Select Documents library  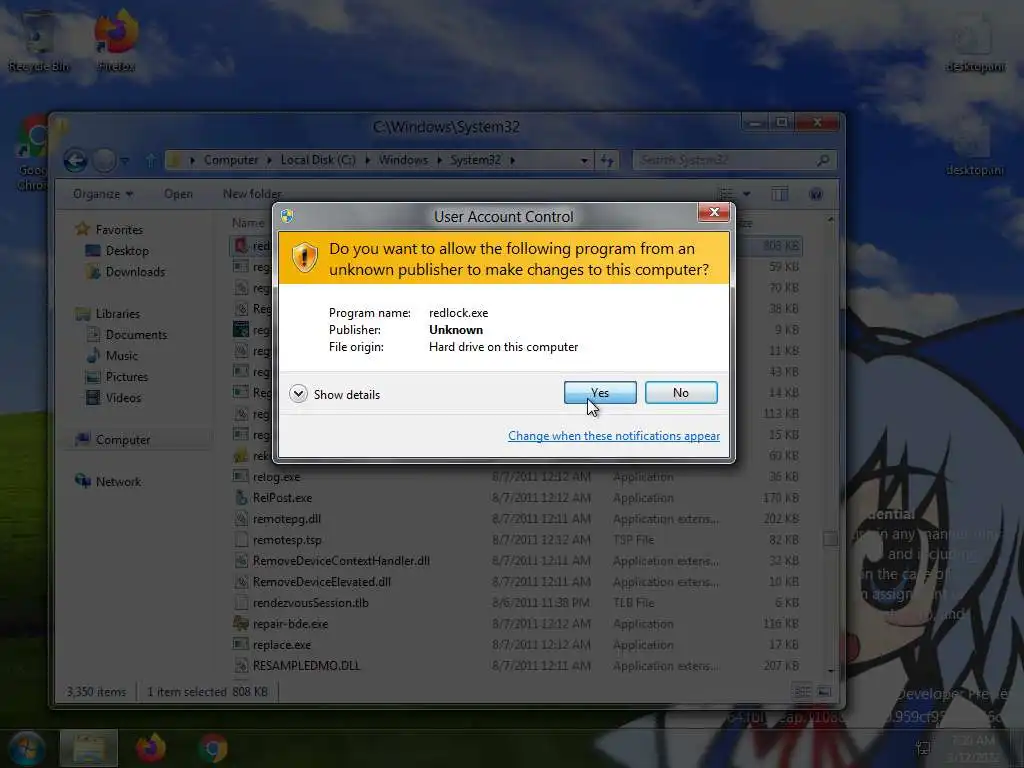coord(136,334)
